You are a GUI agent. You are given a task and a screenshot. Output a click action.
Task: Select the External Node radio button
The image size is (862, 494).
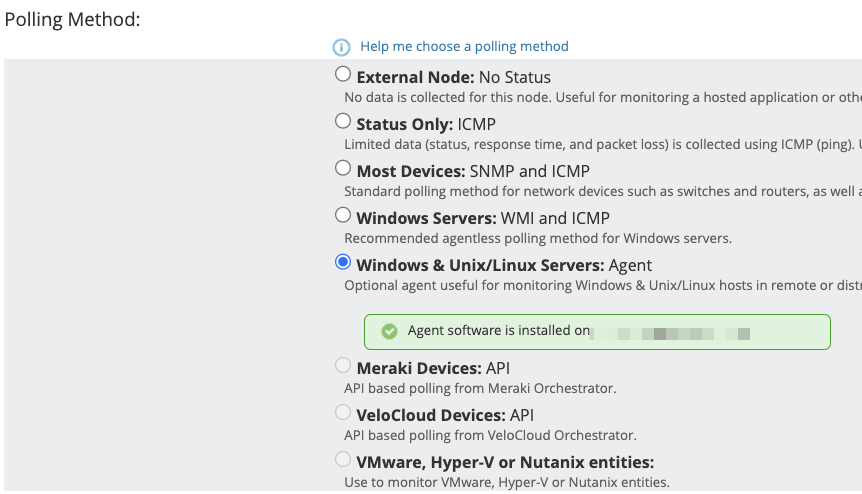click(x=343, y=74)
